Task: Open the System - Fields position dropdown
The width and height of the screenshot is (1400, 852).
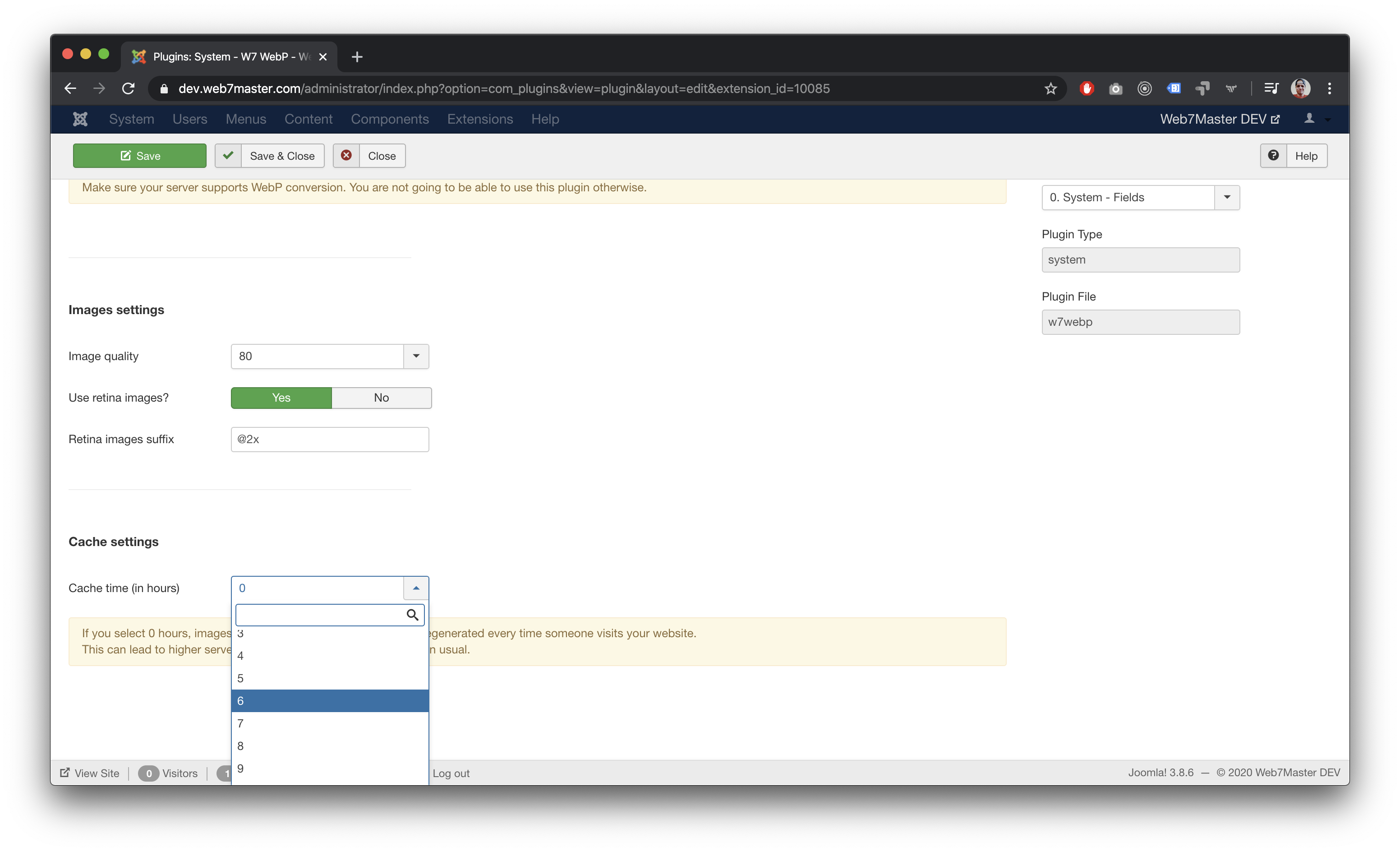Action: [x=1227, y=197]
